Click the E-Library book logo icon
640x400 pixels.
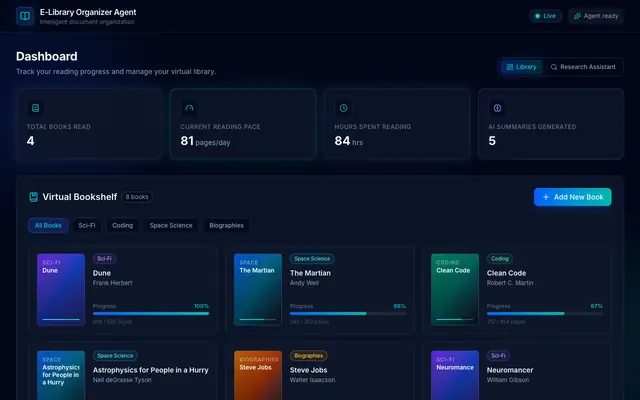(25, 16)
